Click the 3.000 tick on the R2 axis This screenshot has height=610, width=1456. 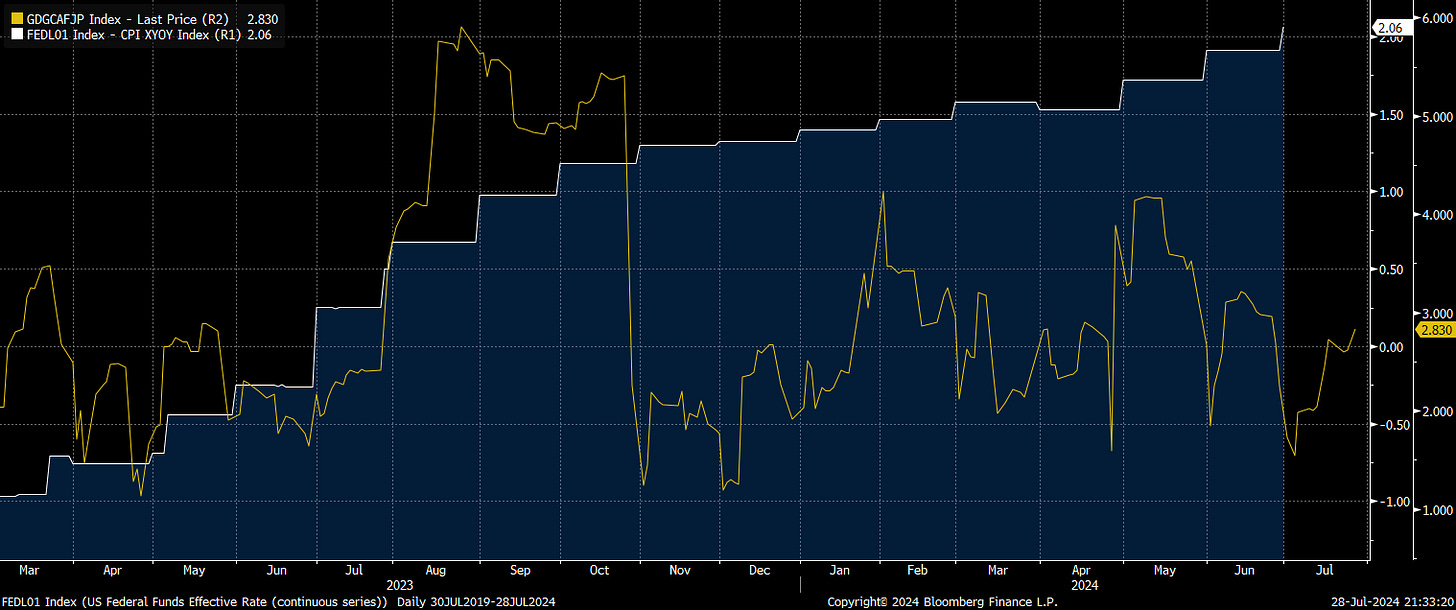[x=1437, y=313]
